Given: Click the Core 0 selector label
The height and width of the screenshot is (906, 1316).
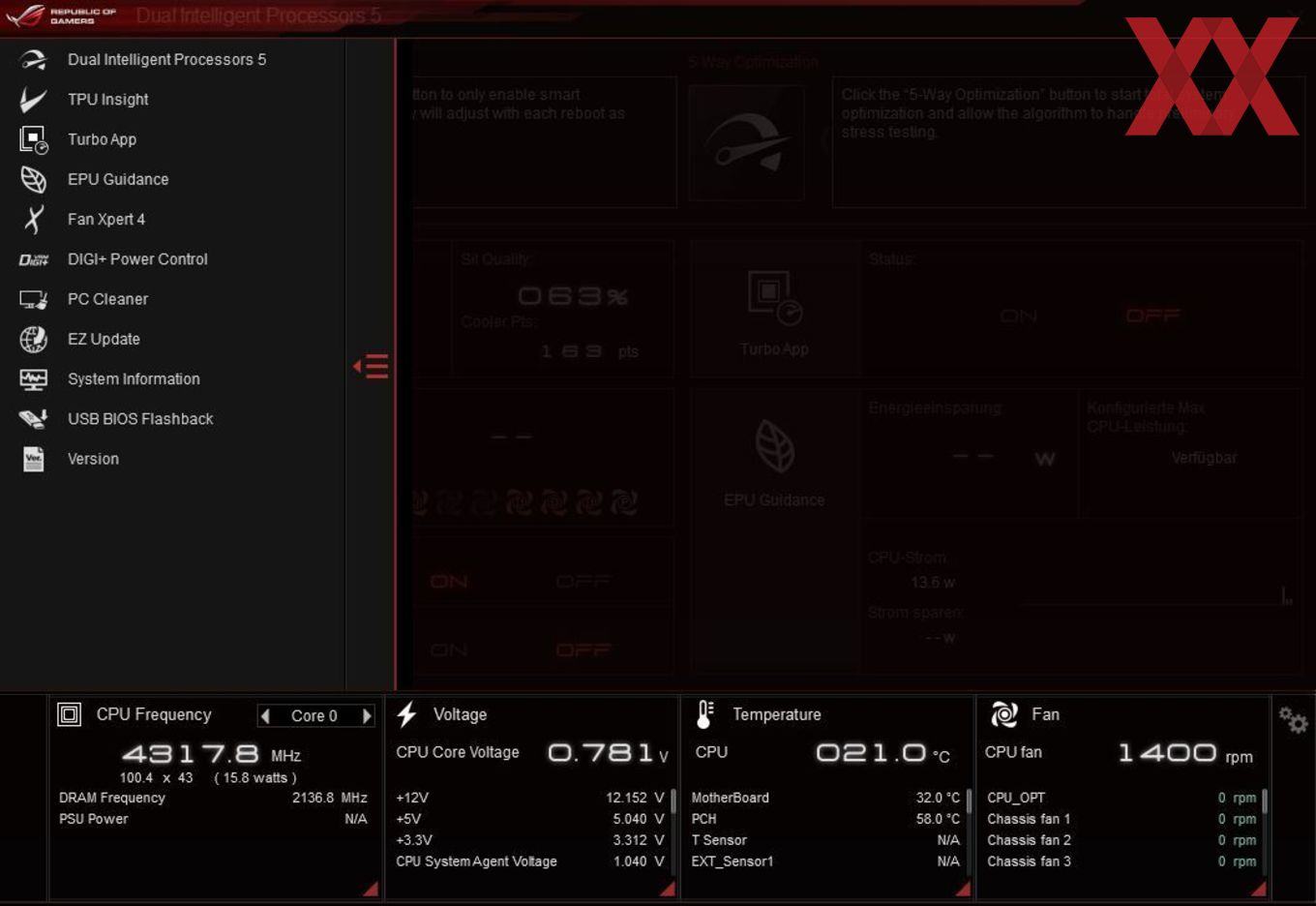Looking at the screenshot, I should [x=314, y=716].
